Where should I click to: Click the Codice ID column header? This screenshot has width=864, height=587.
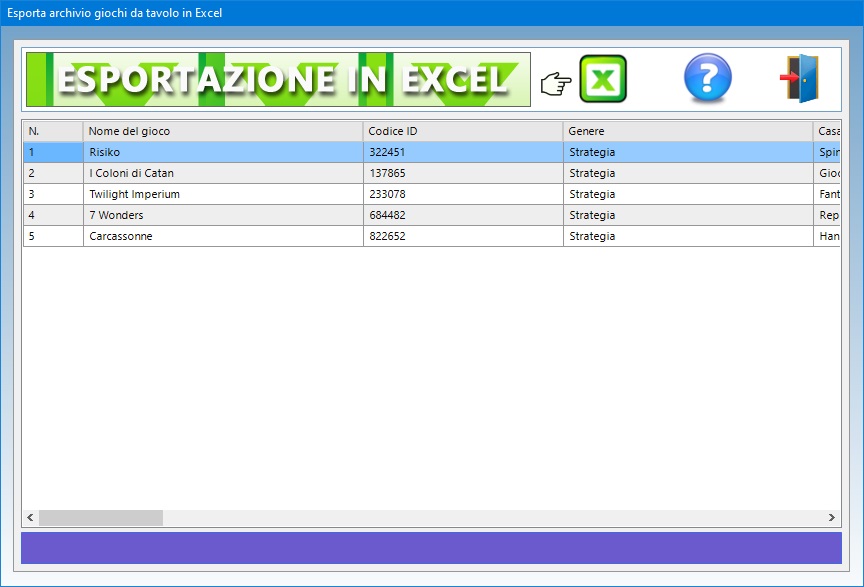coord(462,131)
